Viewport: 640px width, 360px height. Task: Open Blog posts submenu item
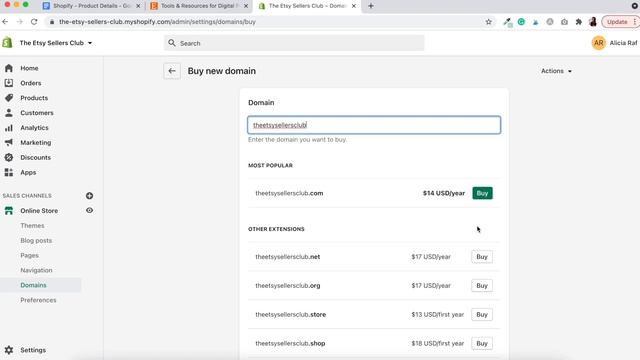(x=36, y=240)
